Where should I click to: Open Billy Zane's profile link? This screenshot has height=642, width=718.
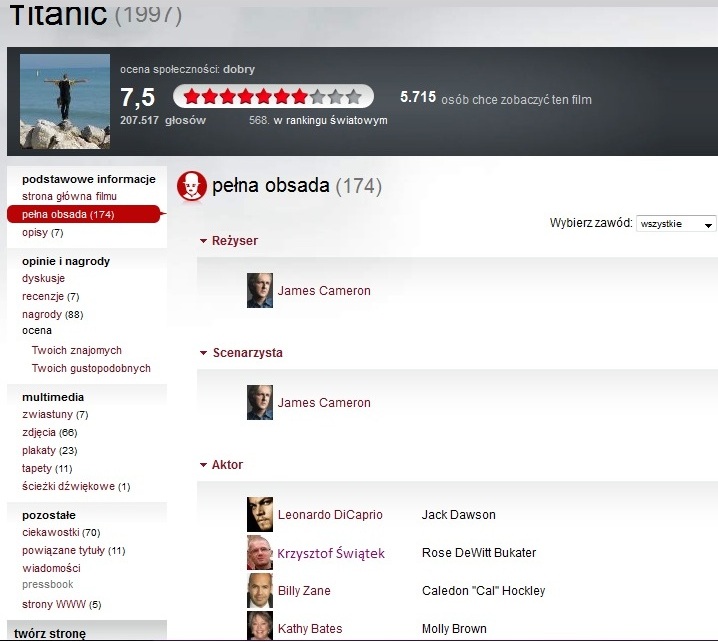coord(304,591)
